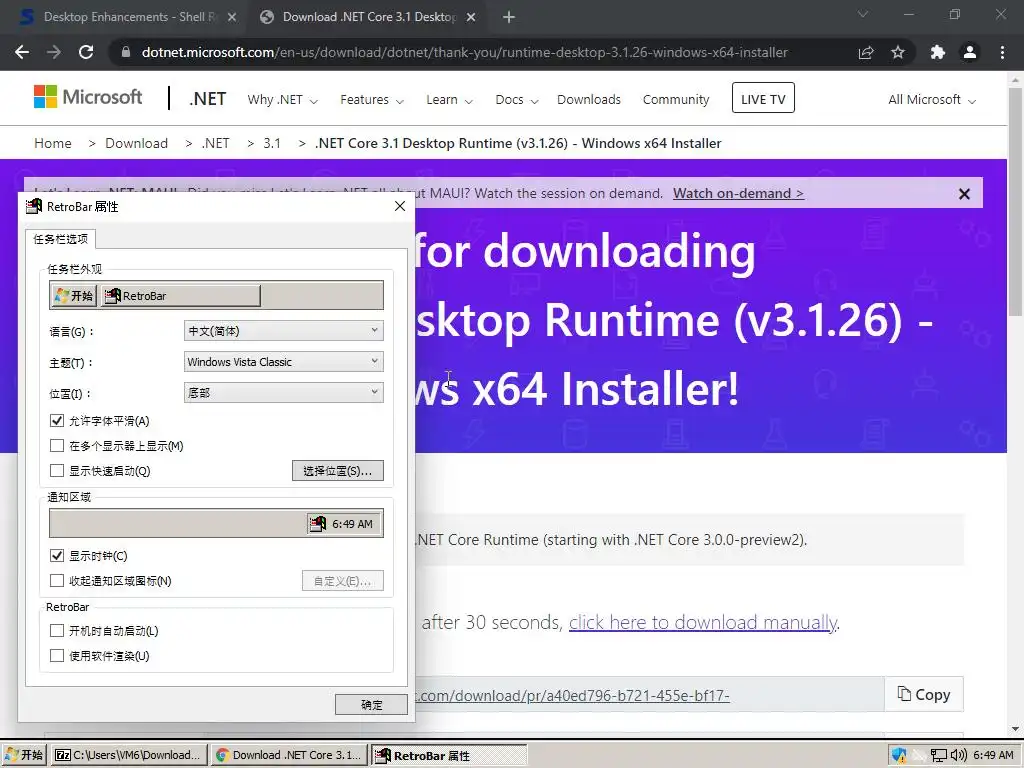Select the Download .NET Core 3.1 browser tab

tap(368, 17)
